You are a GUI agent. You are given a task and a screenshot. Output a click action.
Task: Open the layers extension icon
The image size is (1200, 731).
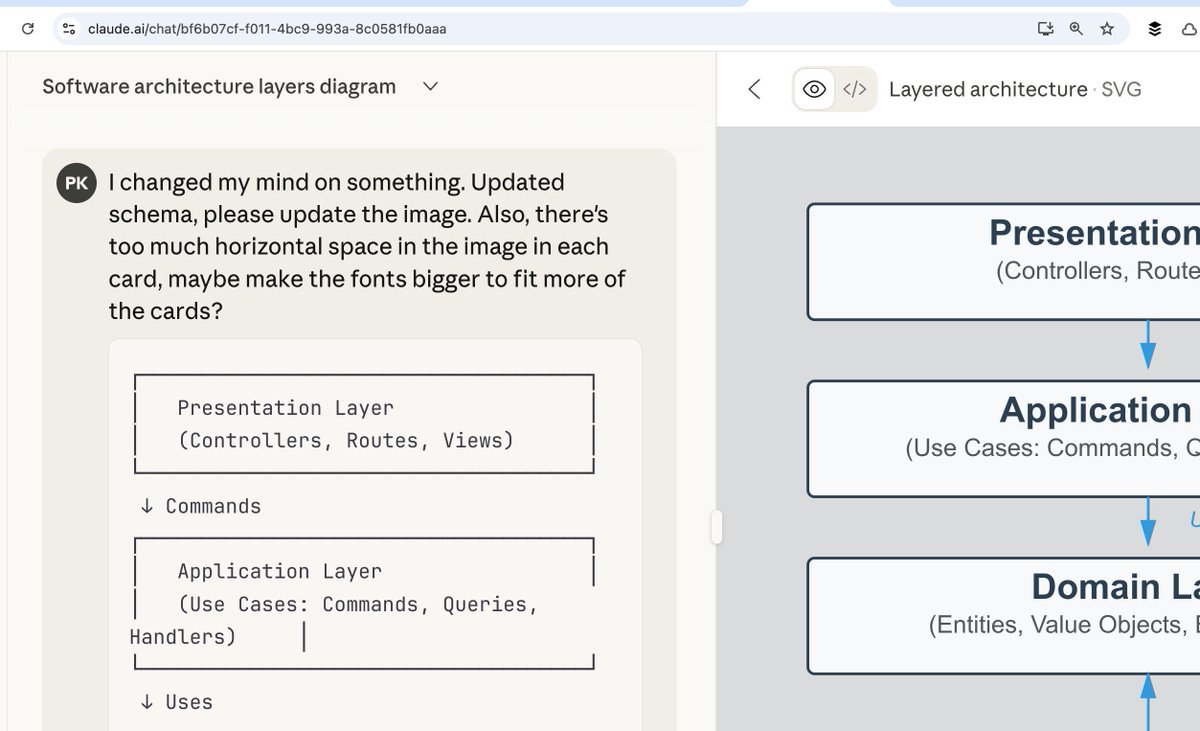(x=1155, y=29)
